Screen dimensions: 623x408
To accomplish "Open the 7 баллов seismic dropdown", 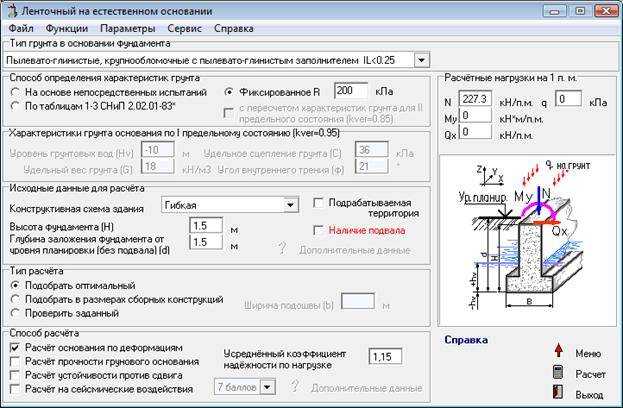I will [268, 387].
